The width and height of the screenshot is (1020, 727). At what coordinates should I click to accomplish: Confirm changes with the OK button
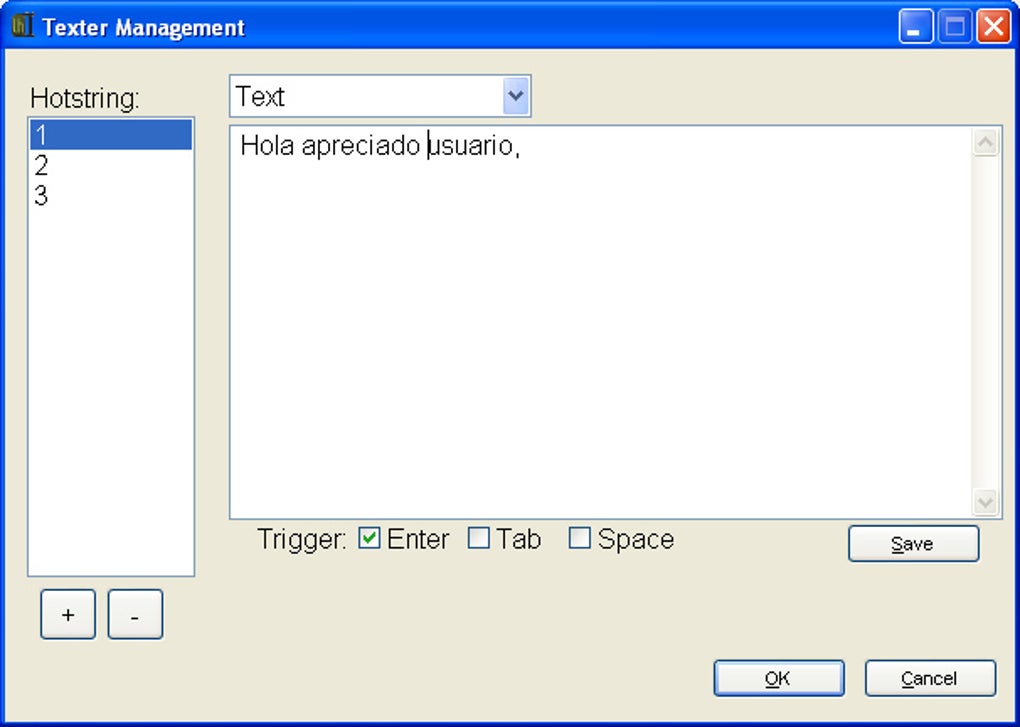click(x=778, y=677)
